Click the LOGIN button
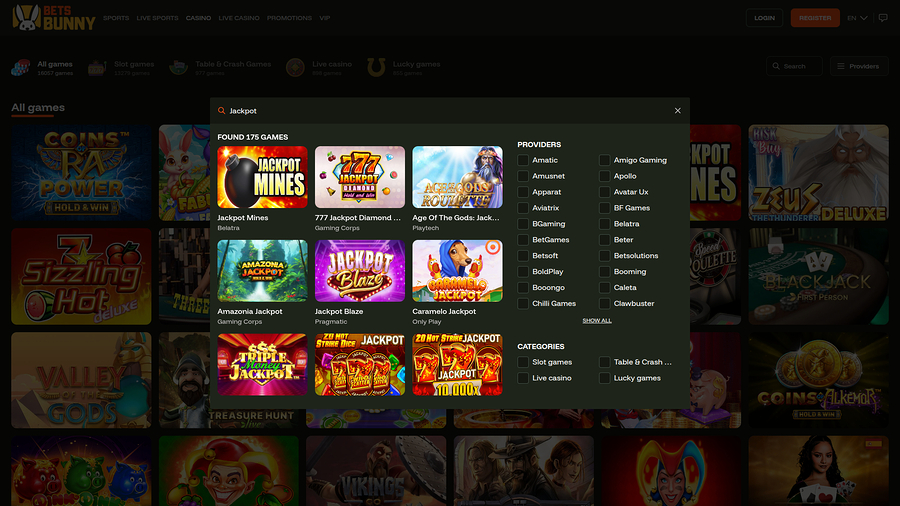 [x=764, y=18]
